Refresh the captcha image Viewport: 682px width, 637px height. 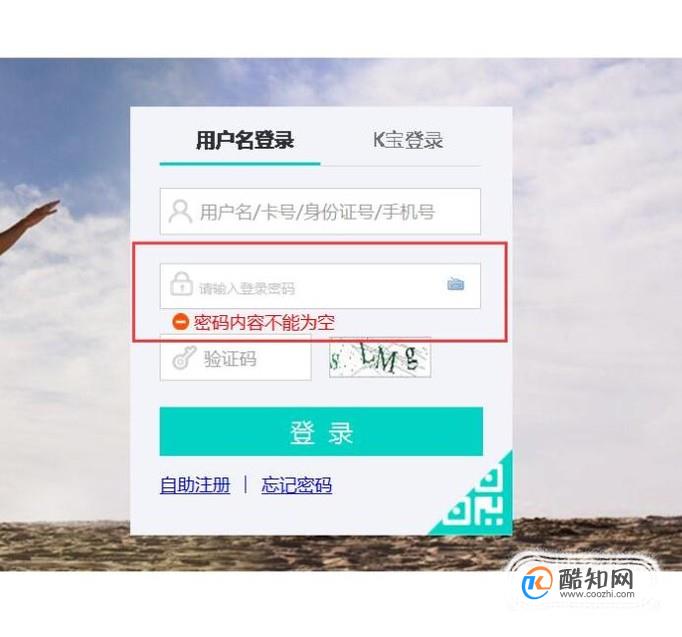click(x=380, y=357)
